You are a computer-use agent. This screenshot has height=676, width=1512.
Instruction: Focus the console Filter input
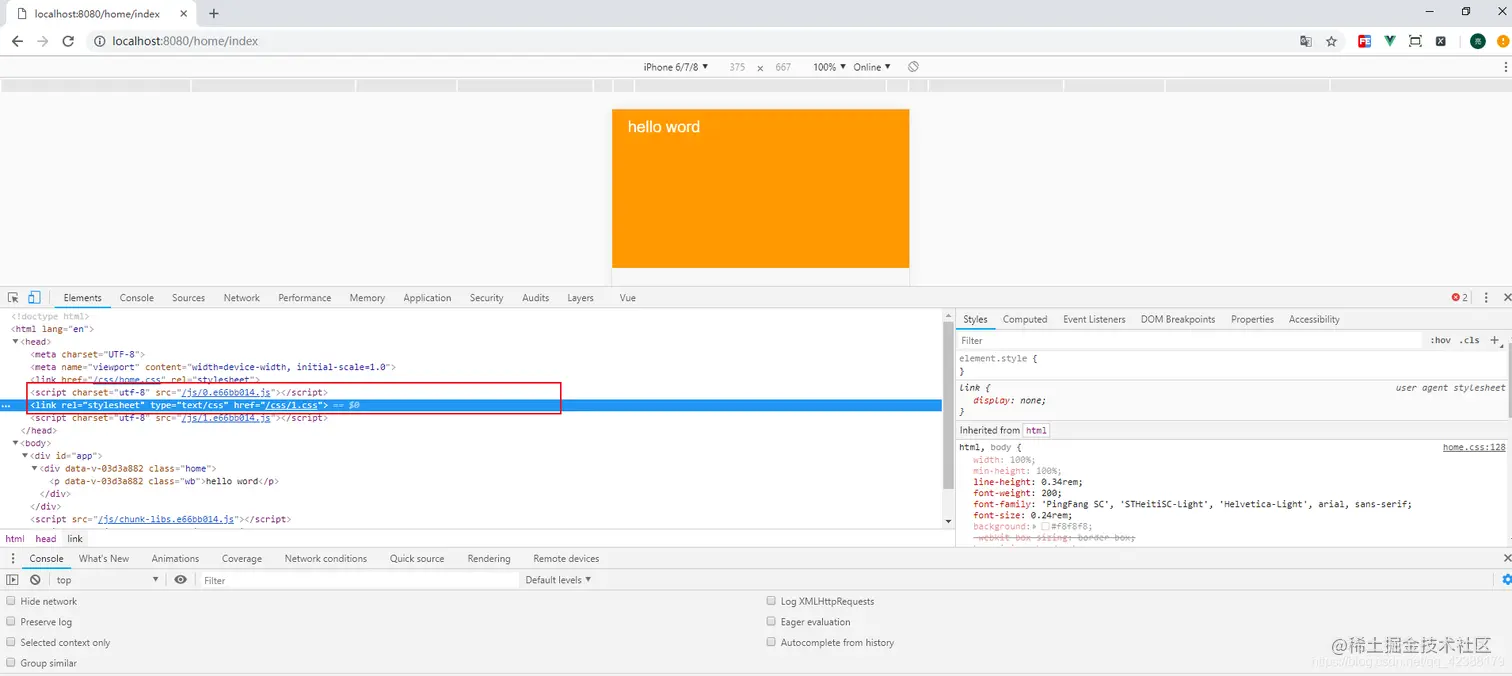[x=358, y=580]
